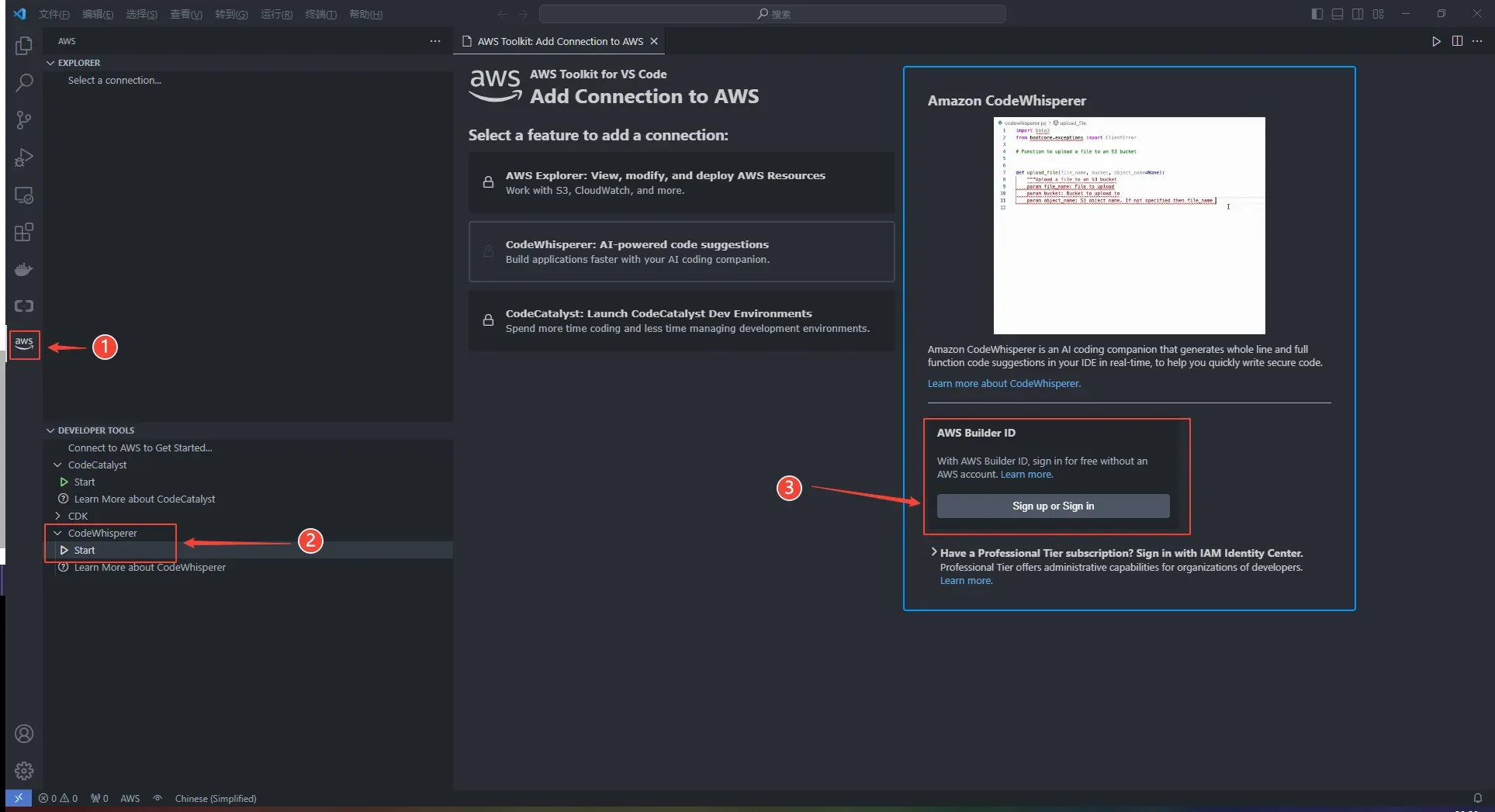The width and height of the screenshot is (1495, 812).
Task: Toggle bottom panel layout icon
Action: (x=1338, y=14)
